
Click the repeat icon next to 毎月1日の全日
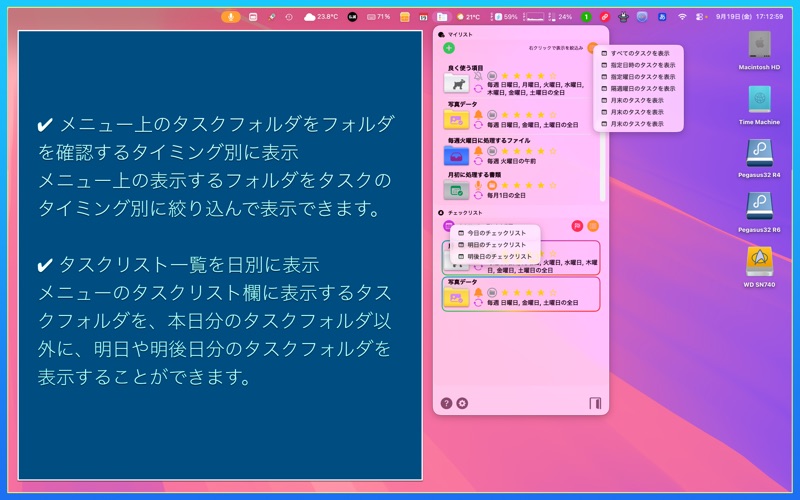(478, 195)
